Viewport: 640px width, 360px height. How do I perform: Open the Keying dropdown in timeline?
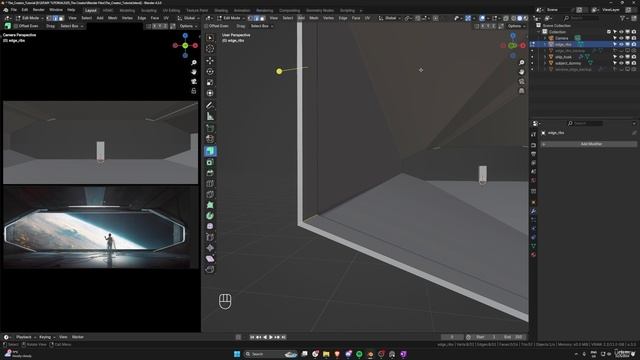pos(47,337)
